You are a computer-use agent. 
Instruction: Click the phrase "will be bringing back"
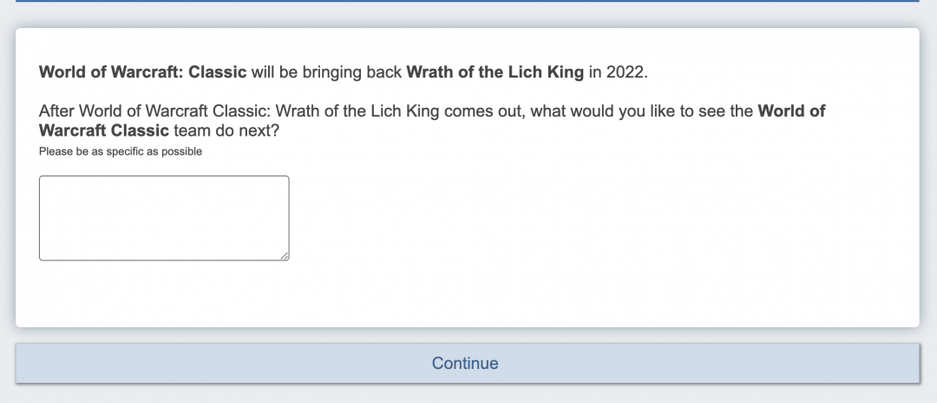point(326,73)
